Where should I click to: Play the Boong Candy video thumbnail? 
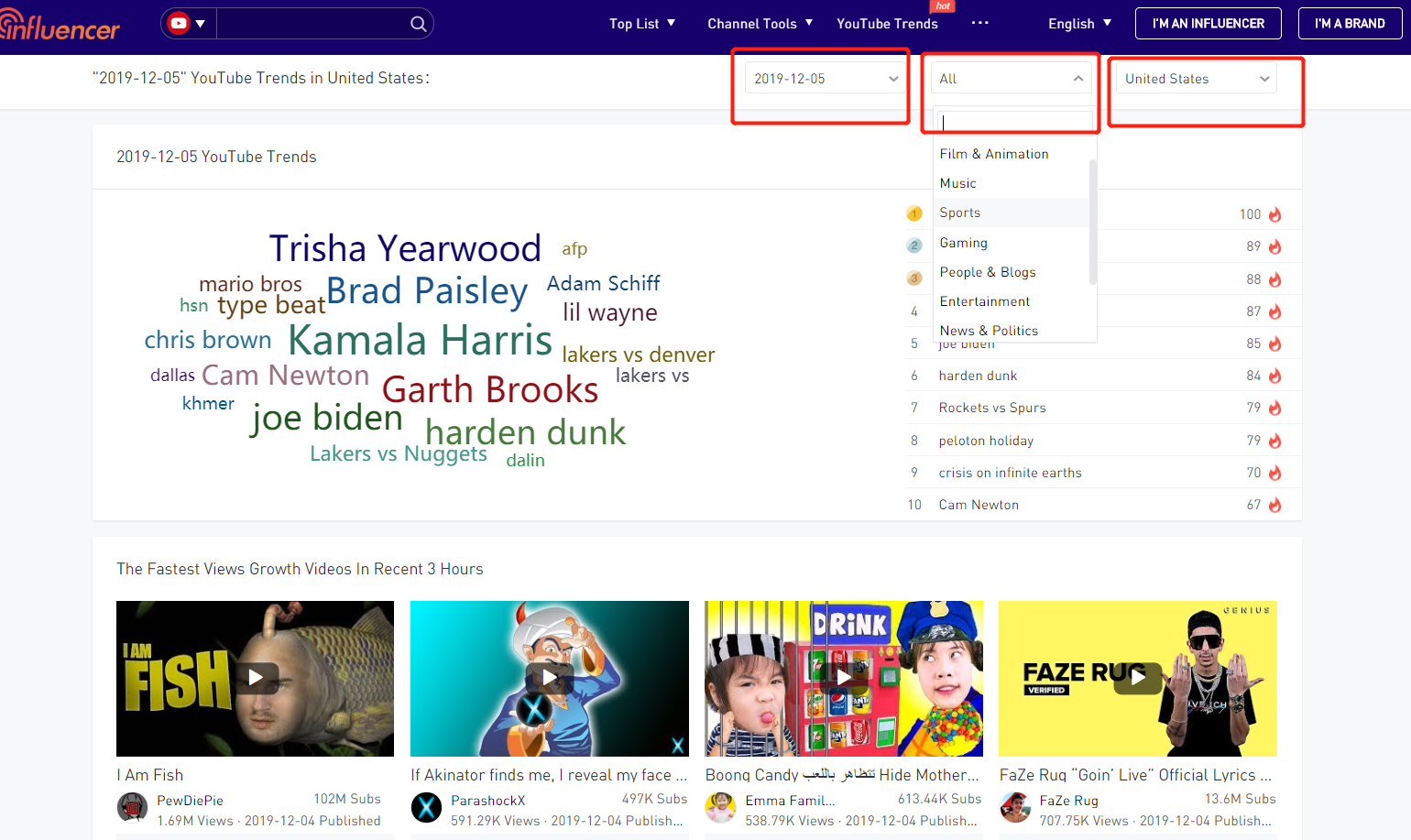tap(843, 678)
